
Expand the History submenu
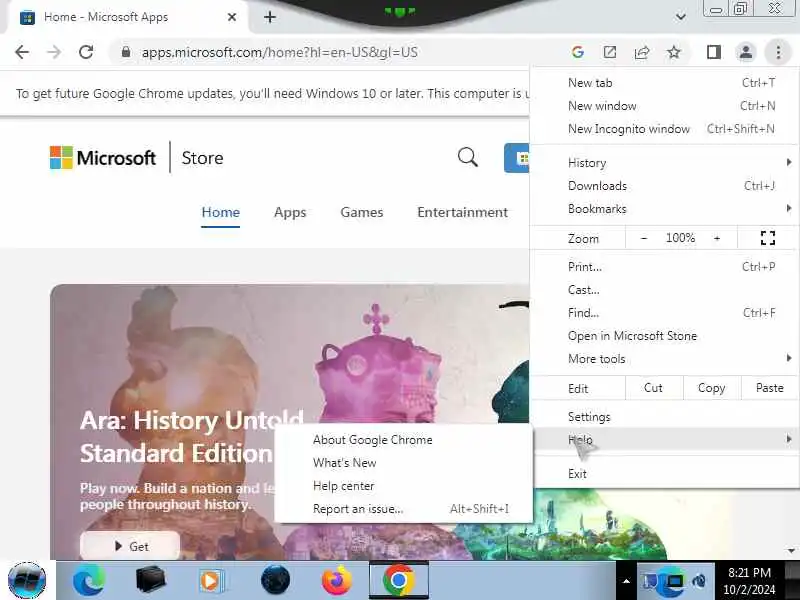pos(665,163)
